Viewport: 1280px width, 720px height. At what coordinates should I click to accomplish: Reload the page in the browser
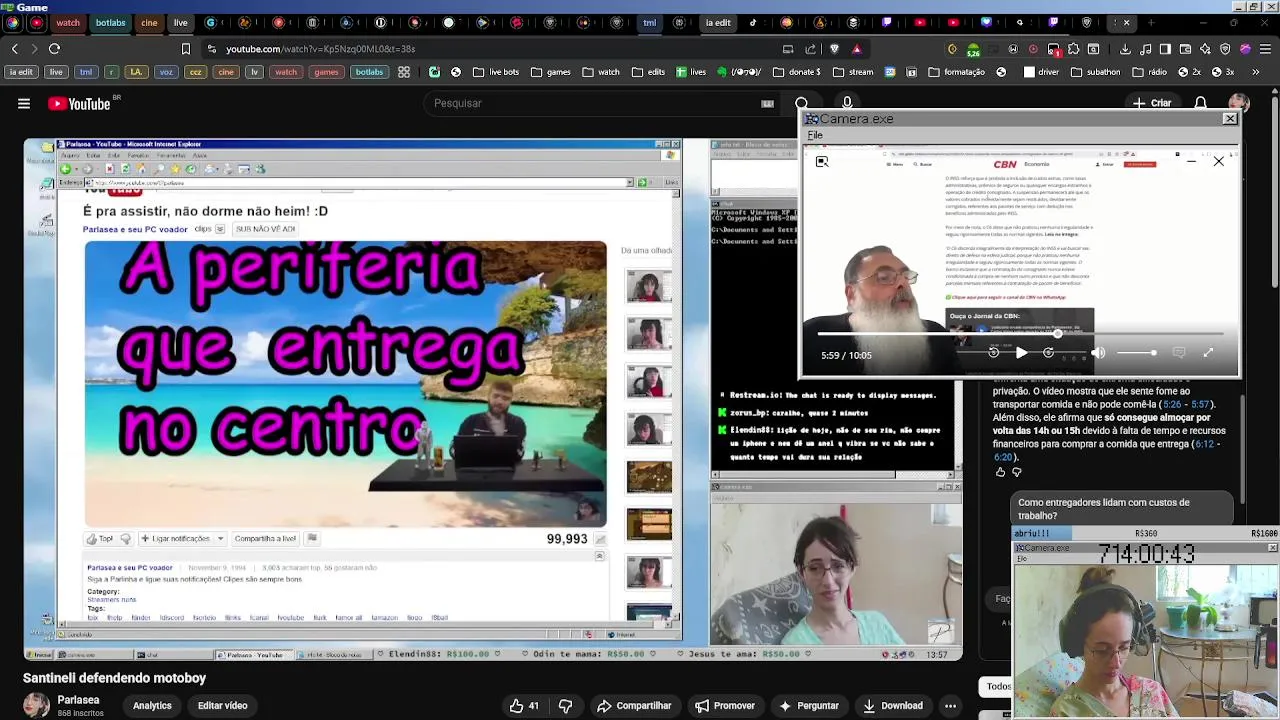coord(54,48)
